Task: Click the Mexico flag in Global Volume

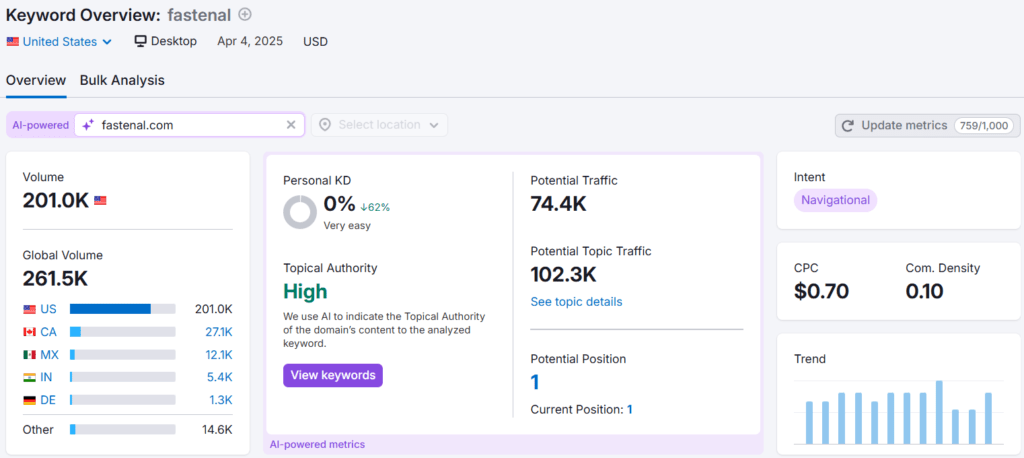Action: [x=29, y=355]
